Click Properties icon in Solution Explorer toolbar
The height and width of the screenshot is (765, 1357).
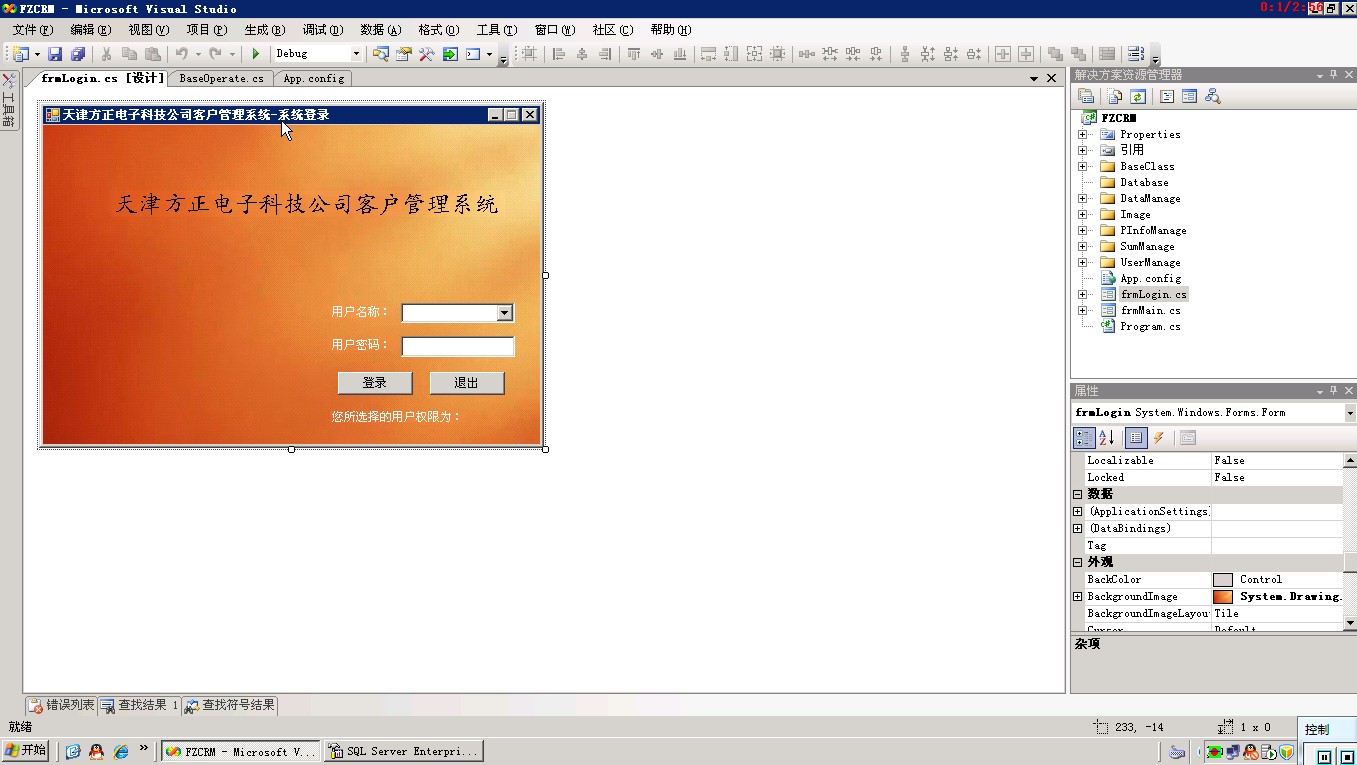(1086, 97)
